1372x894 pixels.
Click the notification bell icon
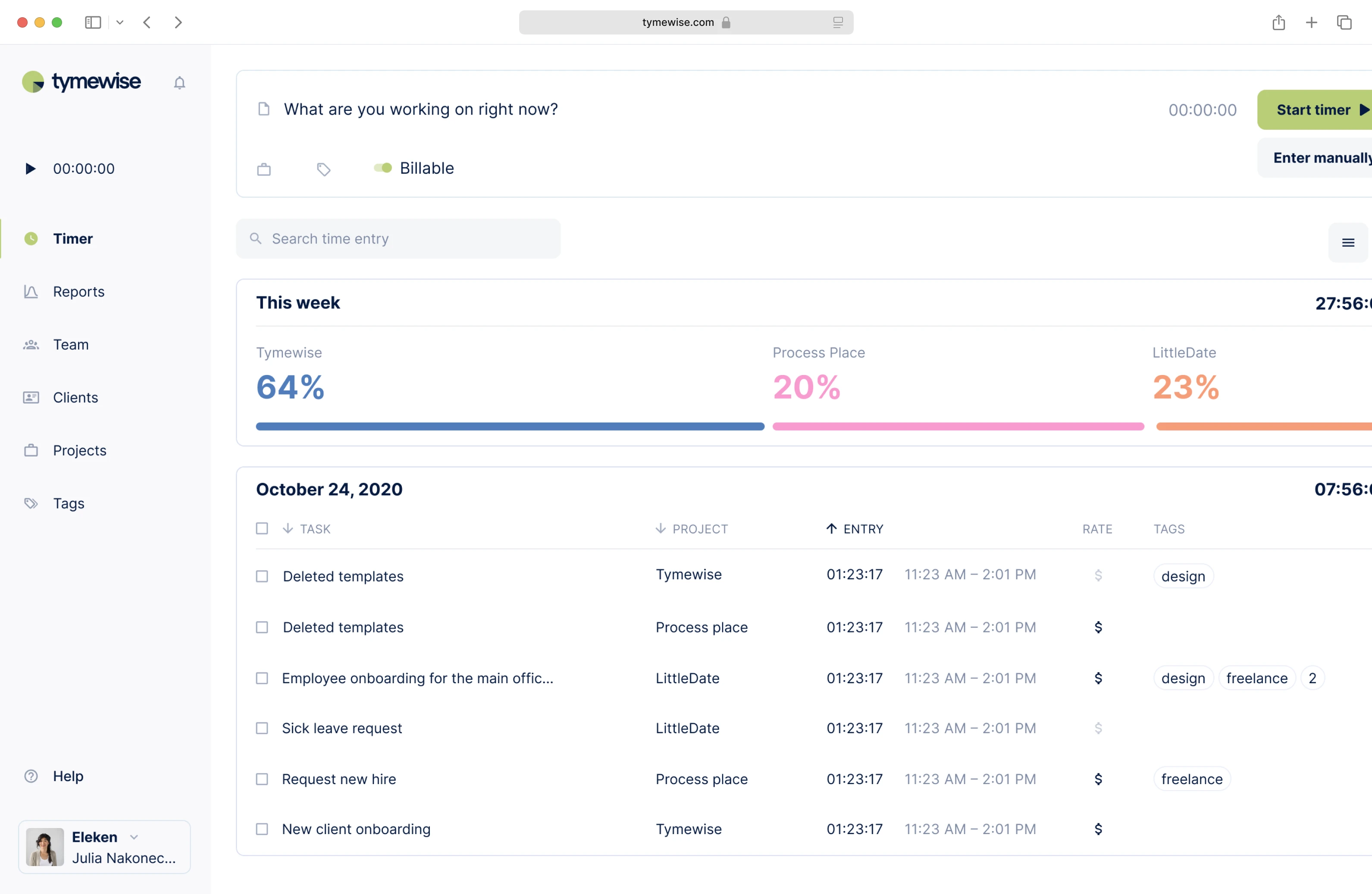click(x=179, y=83)
